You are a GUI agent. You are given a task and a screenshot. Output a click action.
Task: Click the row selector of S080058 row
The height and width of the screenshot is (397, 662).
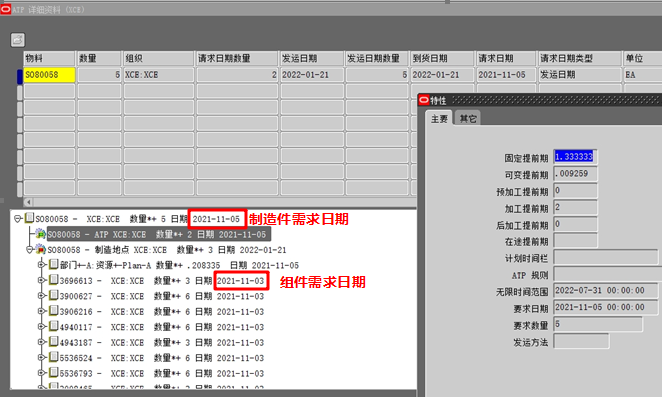[x=19, y=76]
